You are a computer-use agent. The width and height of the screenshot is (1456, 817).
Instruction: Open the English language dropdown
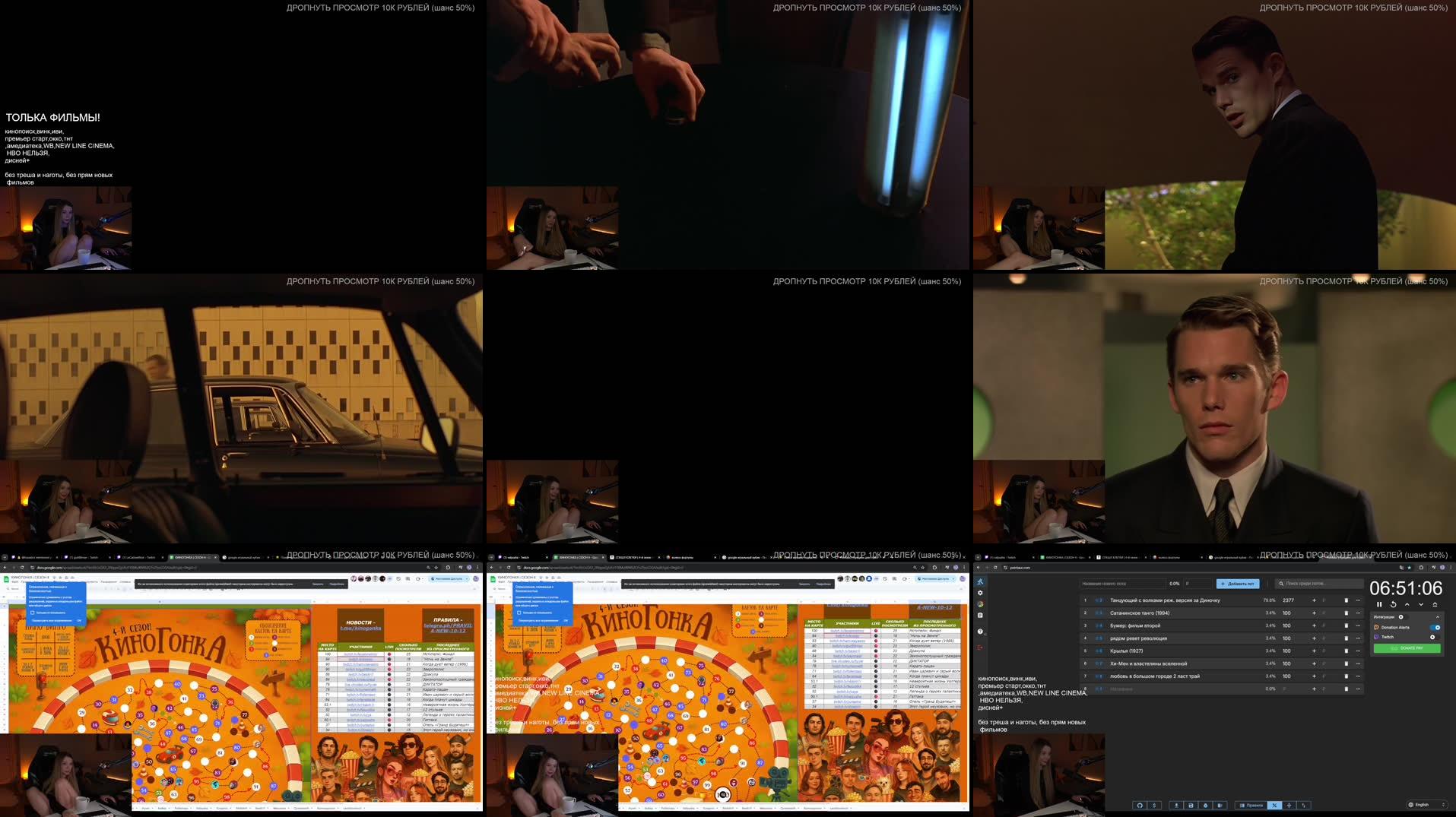point(1425,805)
